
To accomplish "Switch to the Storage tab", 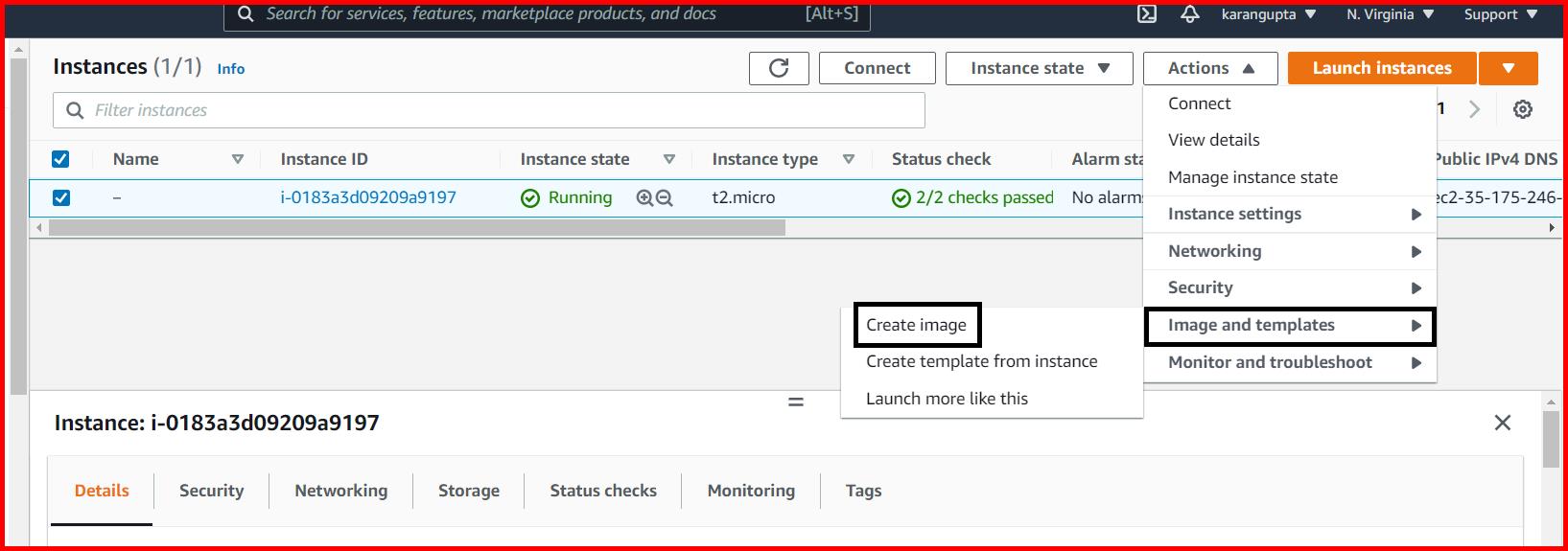I will [x=469, y=491].
